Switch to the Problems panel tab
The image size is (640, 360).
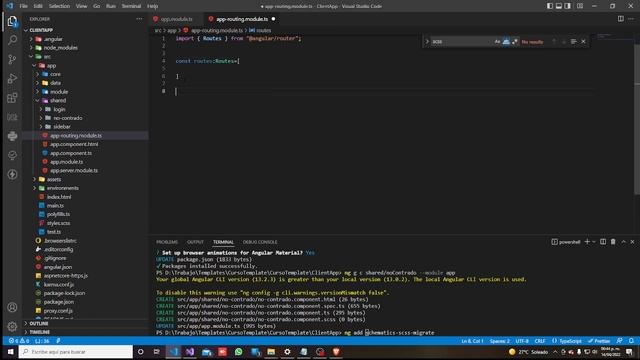click(167, 242)
